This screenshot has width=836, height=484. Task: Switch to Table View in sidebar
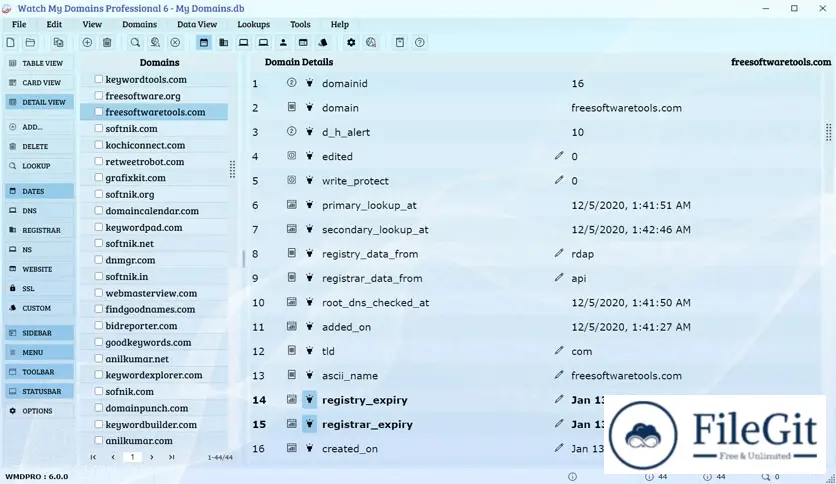click(x=39, y=63)
